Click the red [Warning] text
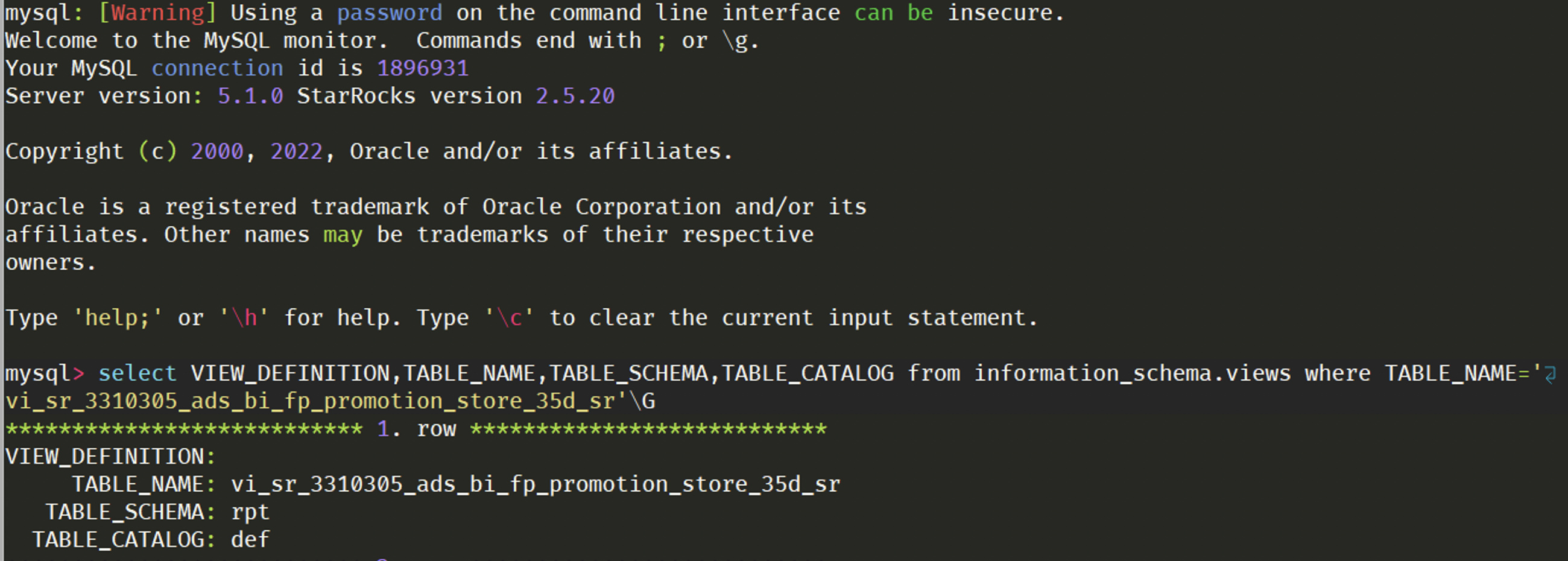This screenshot has width=1568, height=561. tap(157, 13)
